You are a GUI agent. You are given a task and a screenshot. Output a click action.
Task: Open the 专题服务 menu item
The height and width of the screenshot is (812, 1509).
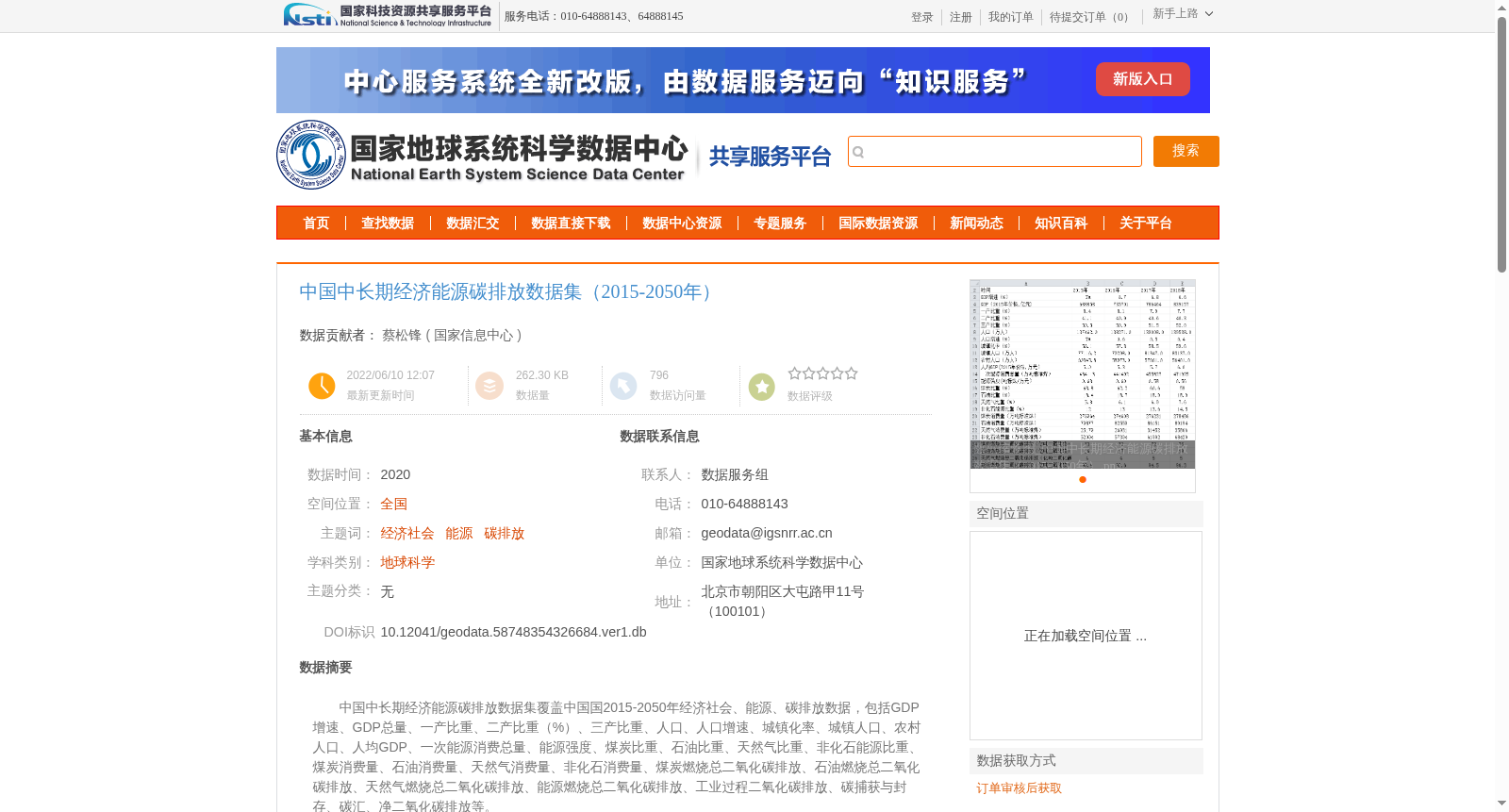click(780, 224)
